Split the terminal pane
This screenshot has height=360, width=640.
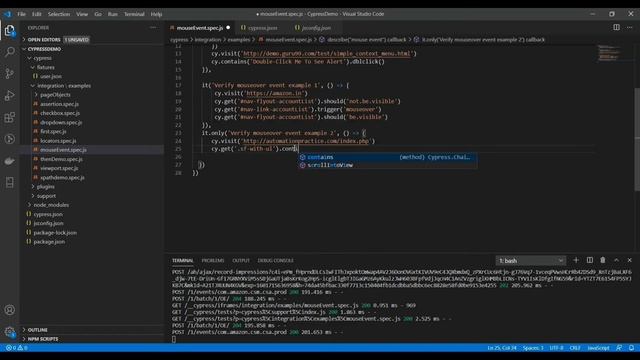[590, 260]
